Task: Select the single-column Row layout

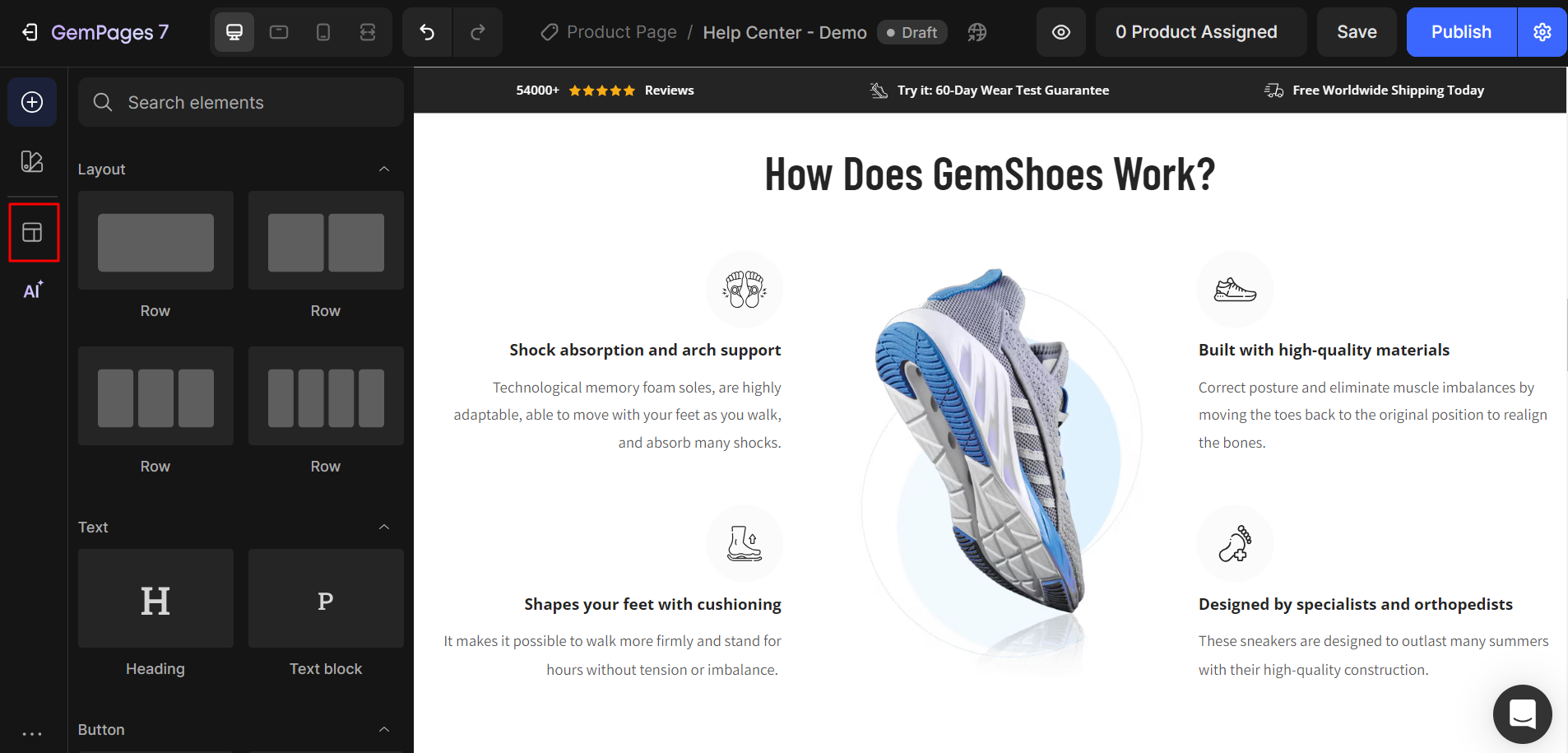Action: [x=155, y=241]
